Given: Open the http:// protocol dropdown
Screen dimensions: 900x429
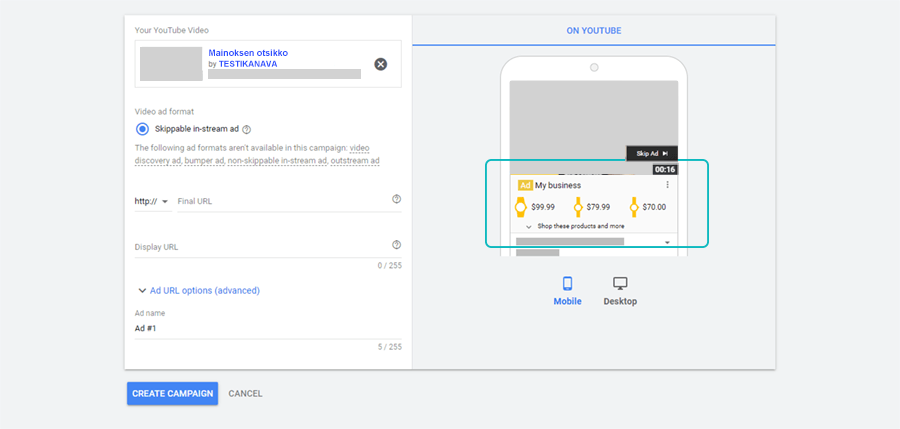Looking at the screenshot, I should coord(152,202).
